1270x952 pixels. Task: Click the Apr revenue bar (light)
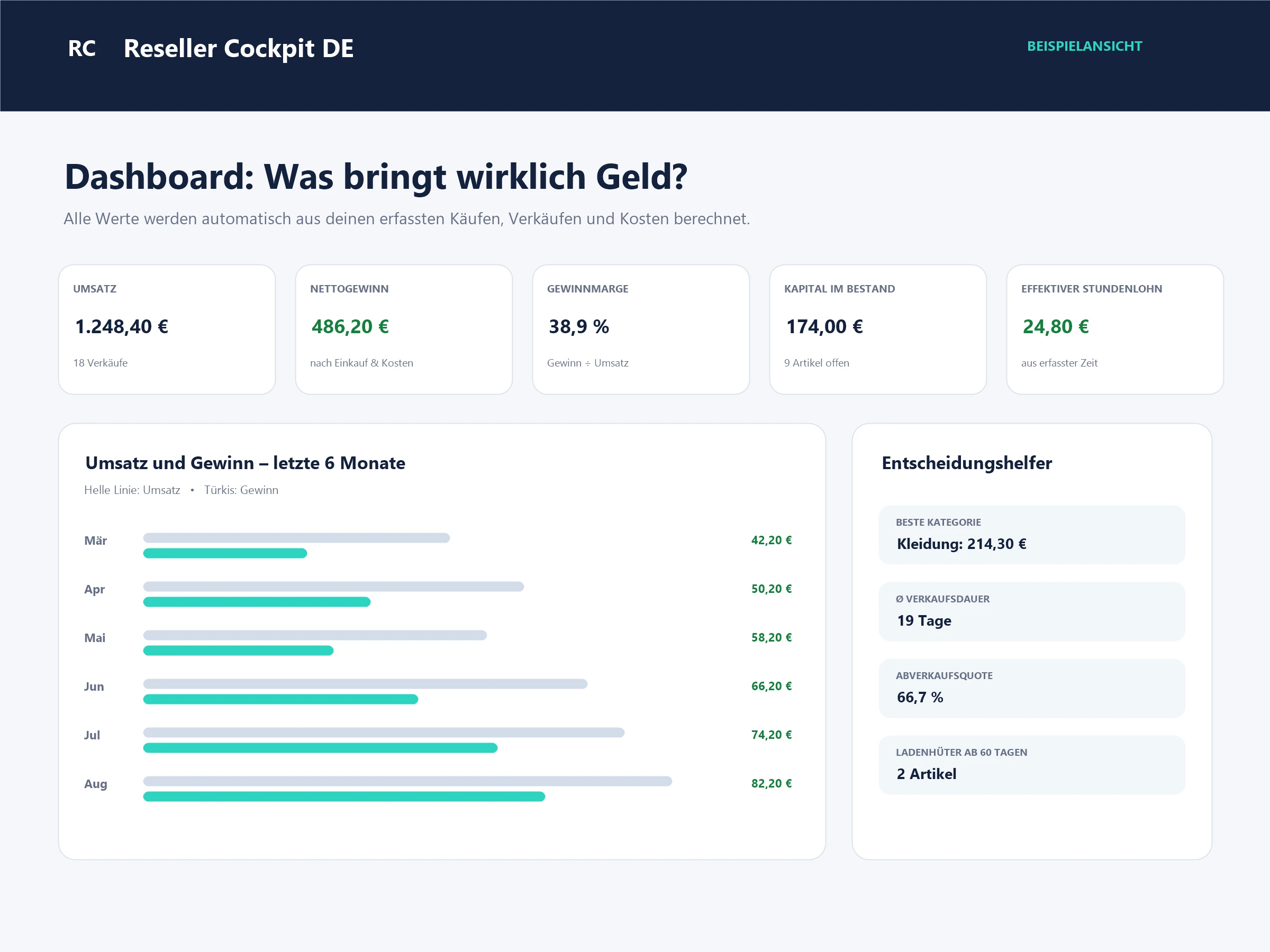tap(333, 587)
